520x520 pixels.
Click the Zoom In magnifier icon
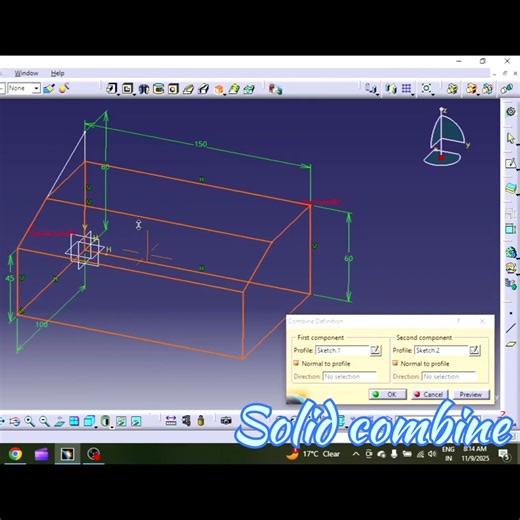point(30,421)
